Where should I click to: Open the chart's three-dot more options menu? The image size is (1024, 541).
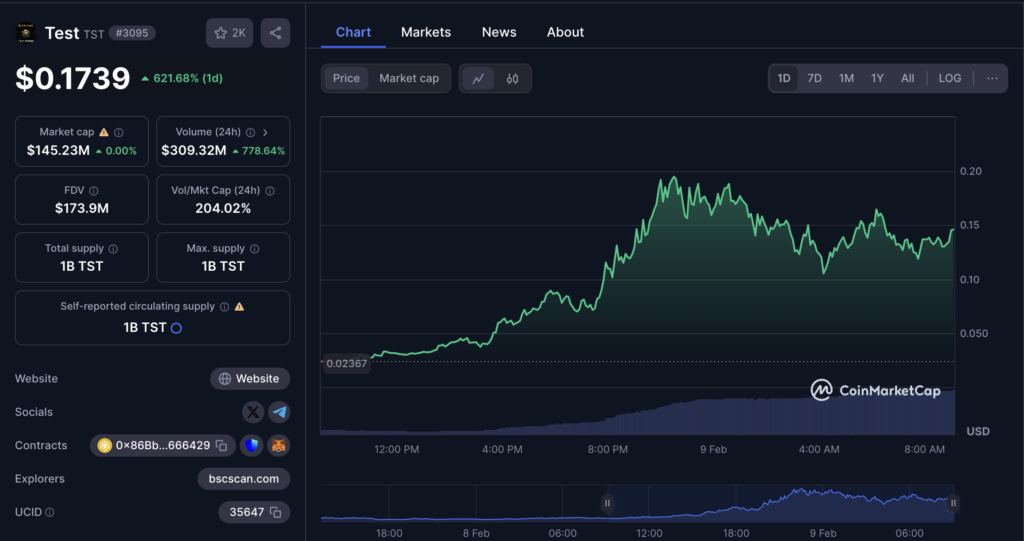tap(991, 78)
